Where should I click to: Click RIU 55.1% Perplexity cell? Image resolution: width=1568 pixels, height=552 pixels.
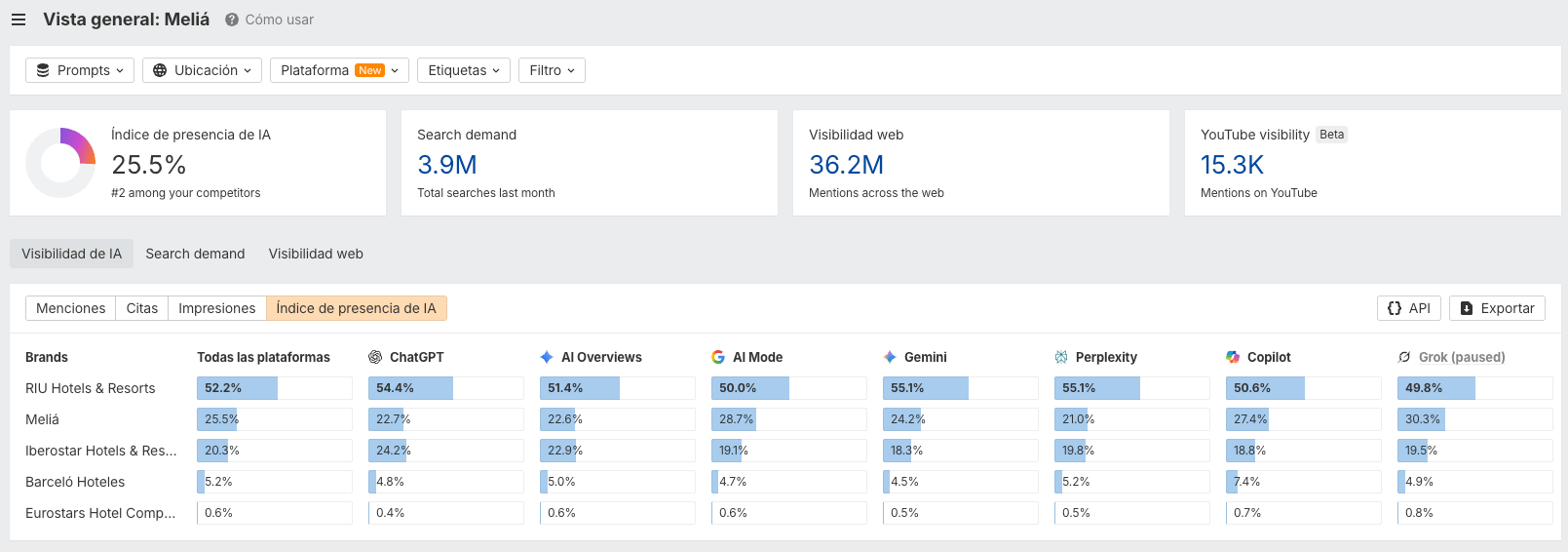click(x=1132, y=388)
